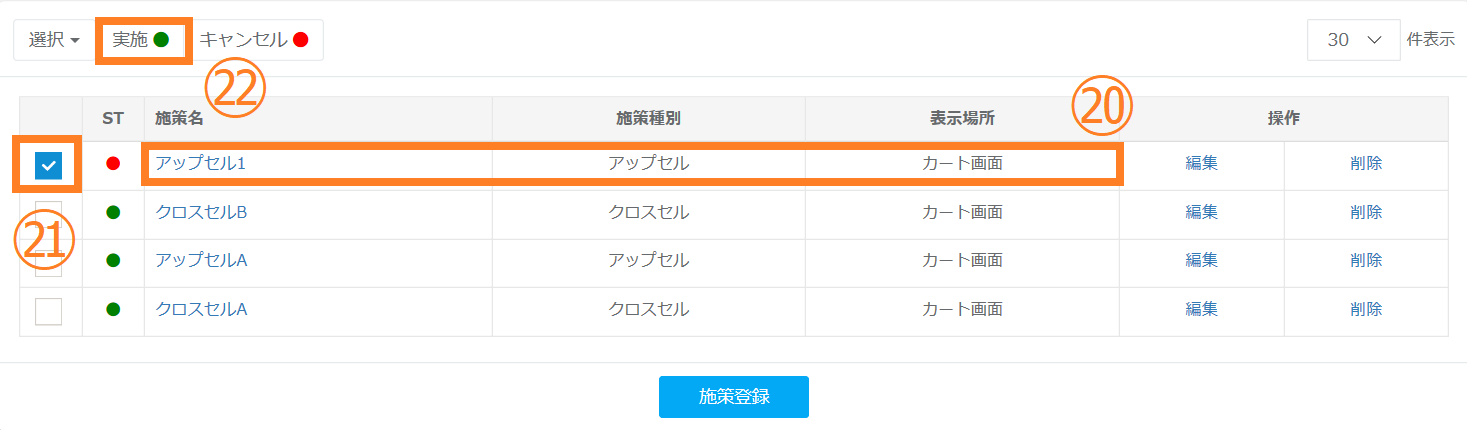This screenshot has width=1467, height=430.
Task: Click the 施策登録 button
Action: 733,396
